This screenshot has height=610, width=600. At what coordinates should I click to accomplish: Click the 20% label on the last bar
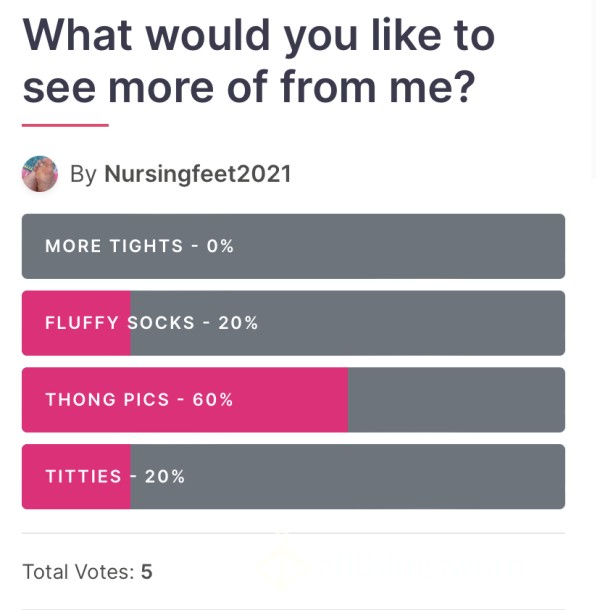pyautogui.click(x=165, y=477)
